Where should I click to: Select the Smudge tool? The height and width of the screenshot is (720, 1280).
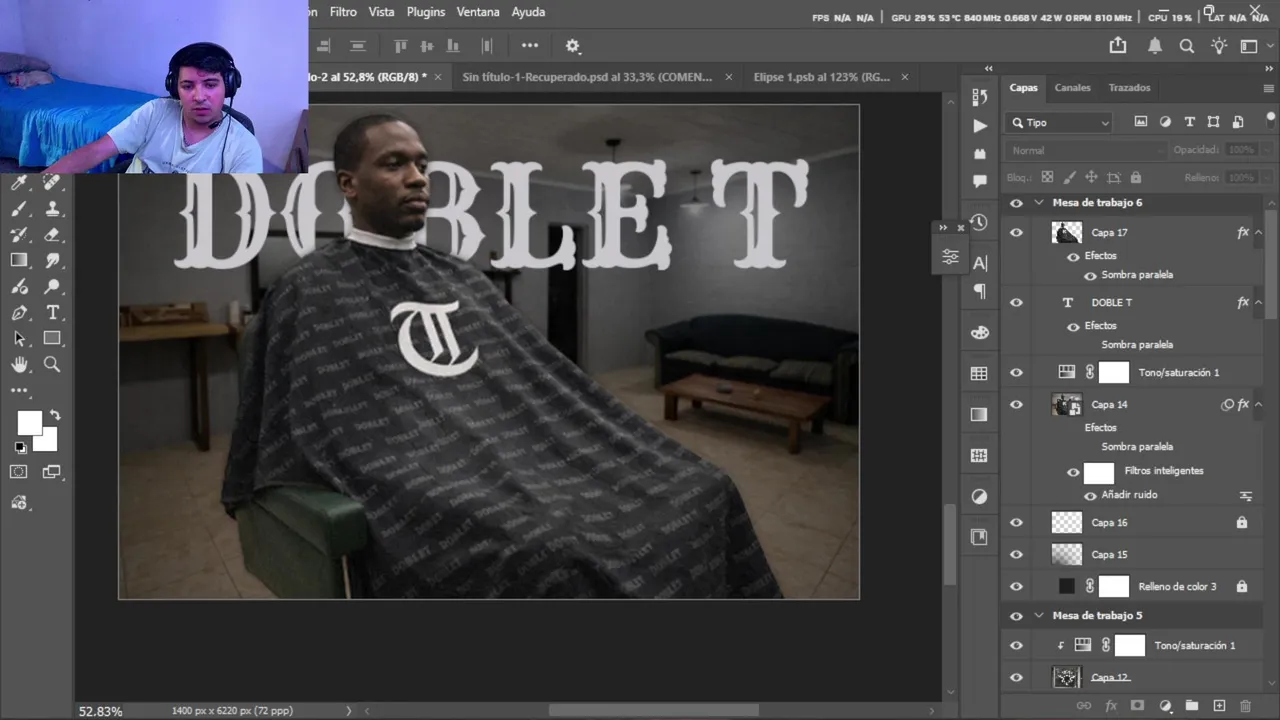click(52, 261)
